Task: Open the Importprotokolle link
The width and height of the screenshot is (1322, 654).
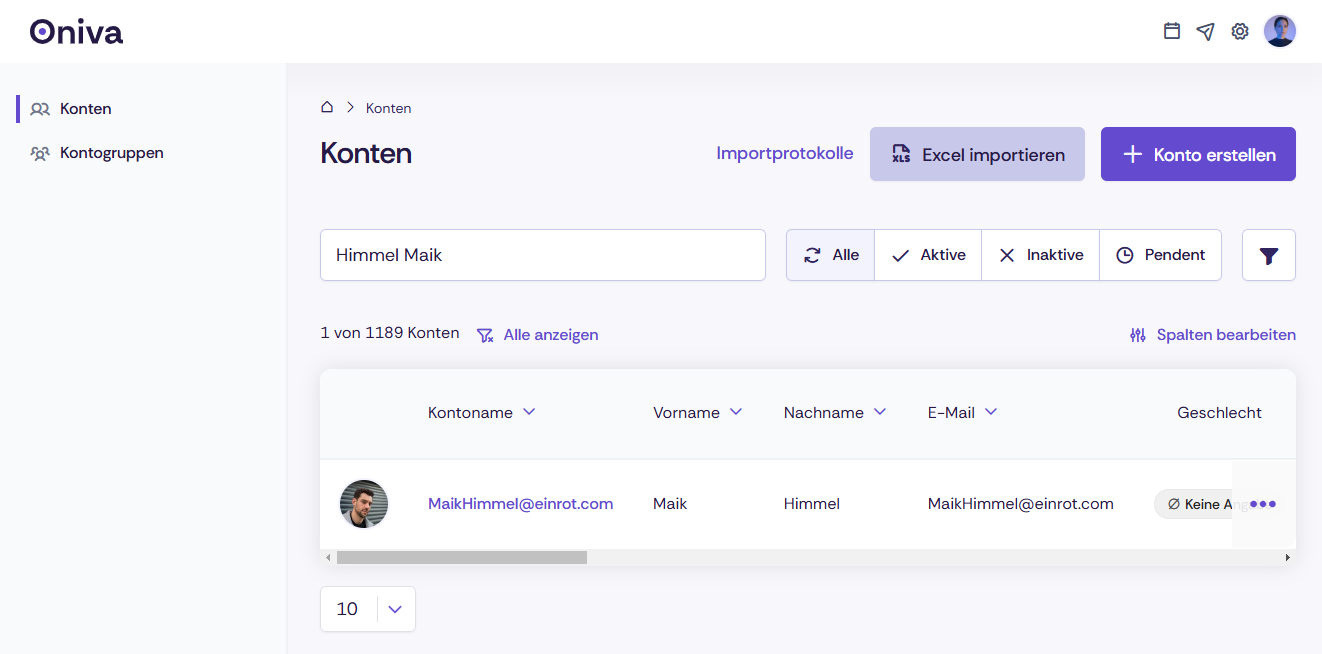Action: click(784, 153)
